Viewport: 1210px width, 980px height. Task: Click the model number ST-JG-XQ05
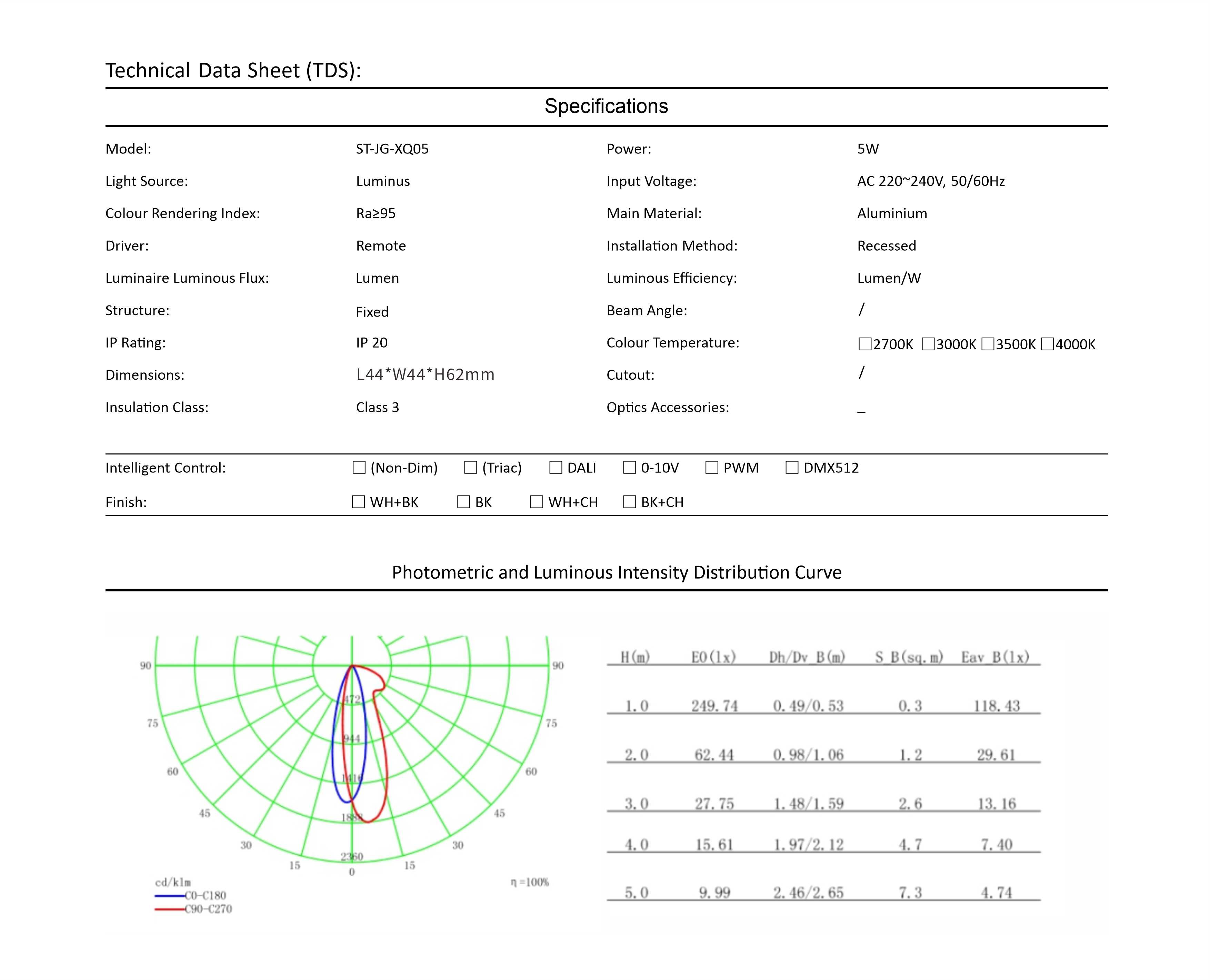[392, 149]
